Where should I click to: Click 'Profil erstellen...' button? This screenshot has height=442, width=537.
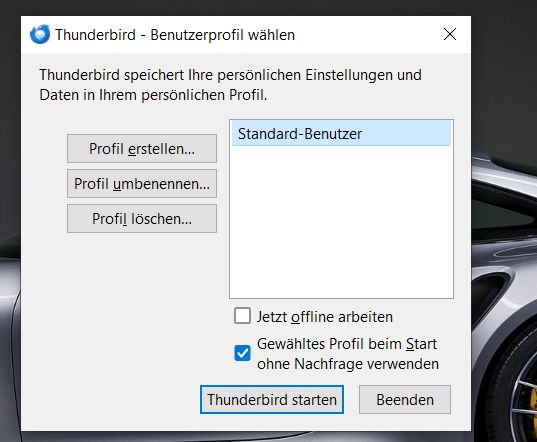[x=142, y=149]
